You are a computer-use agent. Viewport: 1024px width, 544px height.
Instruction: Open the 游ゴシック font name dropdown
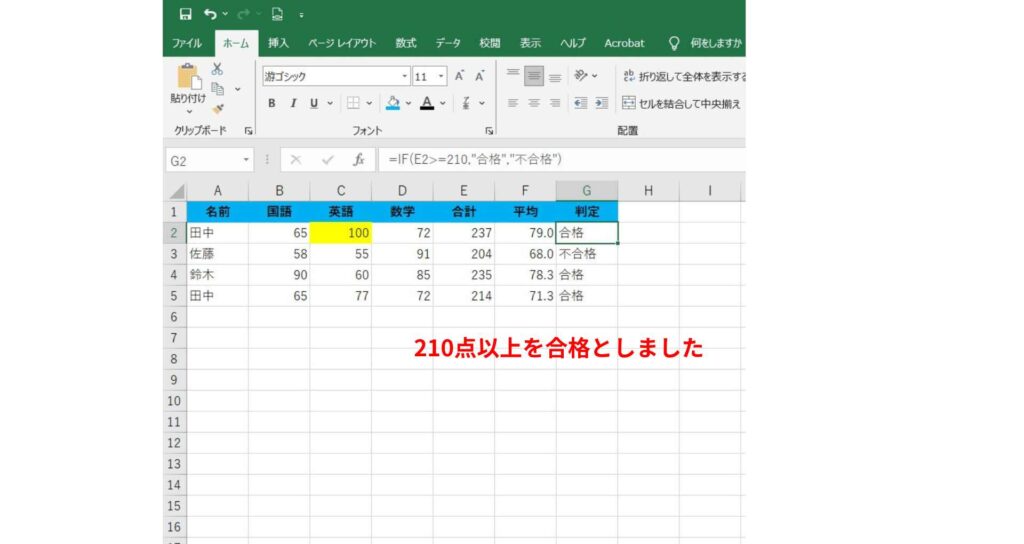(x=404, y=76)
